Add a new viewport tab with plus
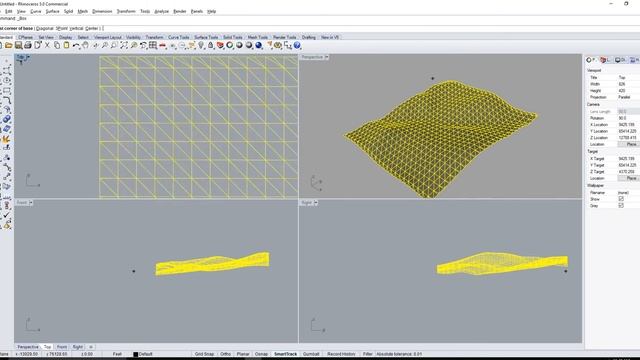 (91, 347)
